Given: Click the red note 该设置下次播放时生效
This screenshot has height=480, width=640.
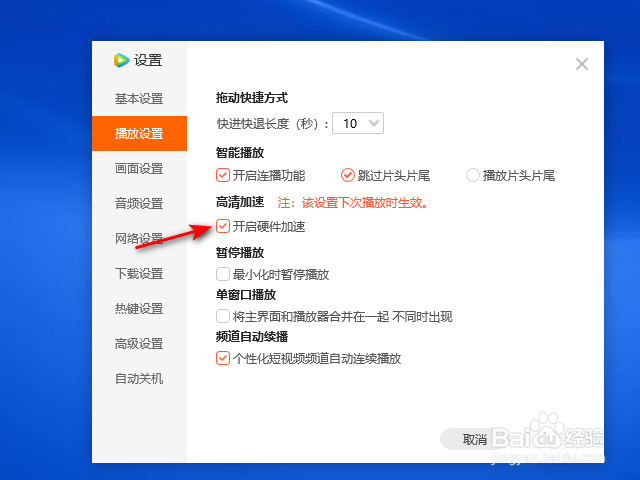Looking at the screenshot, I should coord(353,203).
